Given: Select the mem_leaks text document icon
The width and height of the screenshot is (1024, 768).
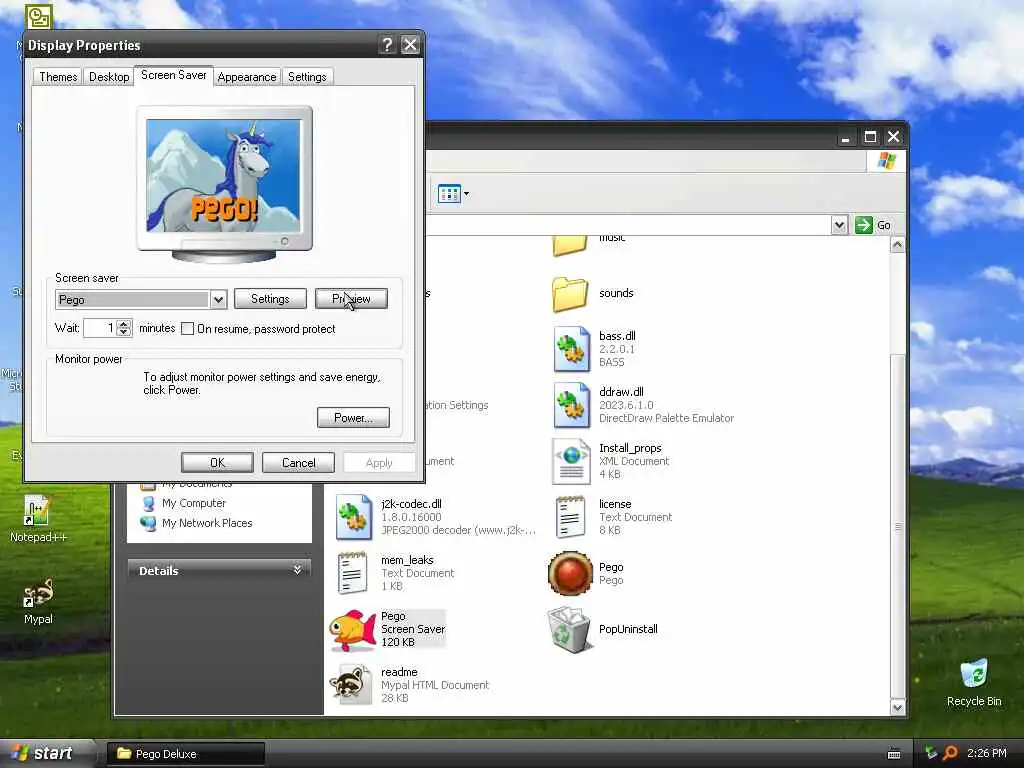Looking at the screenshot, I should [x=353, y=573].
